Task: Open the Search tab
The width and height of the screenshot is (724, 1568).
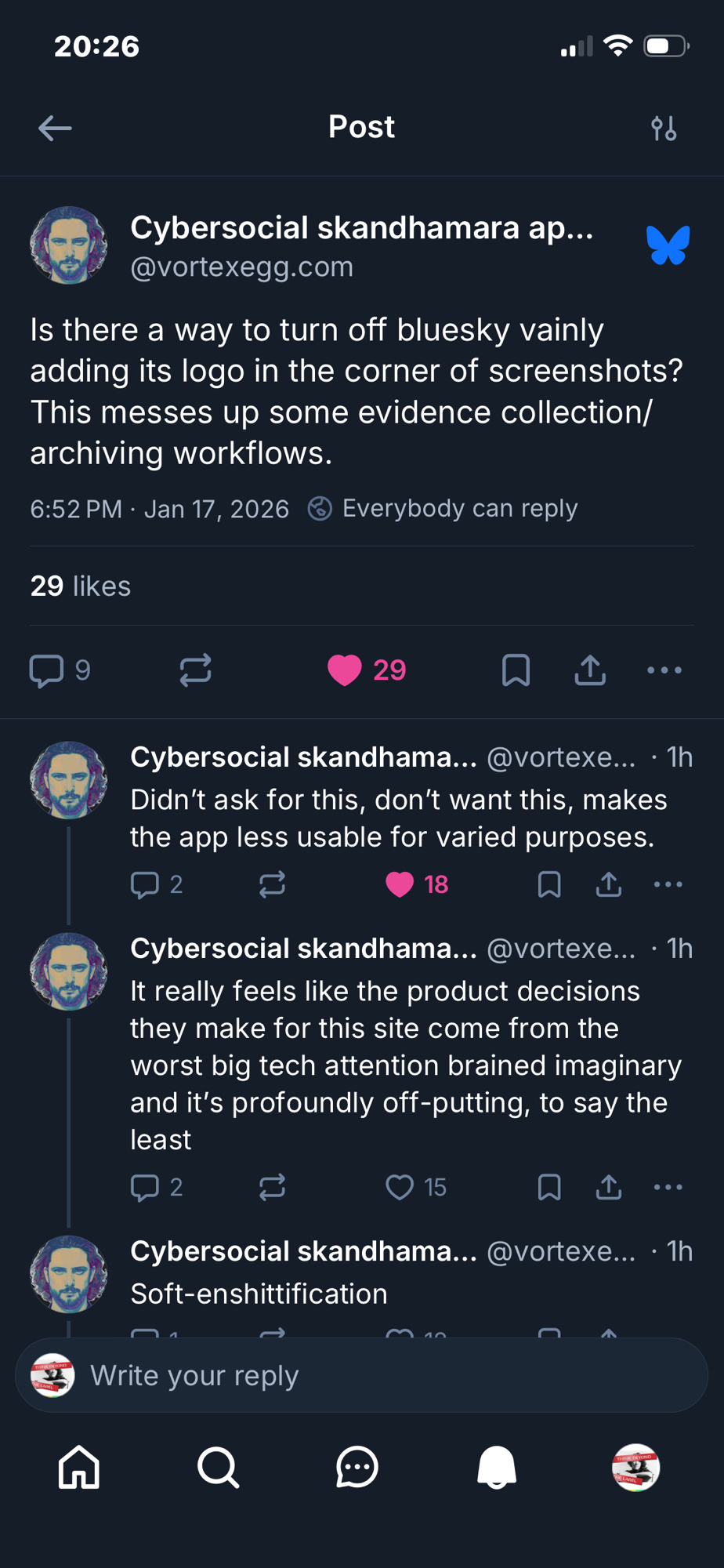Action: click(218, 1467)
